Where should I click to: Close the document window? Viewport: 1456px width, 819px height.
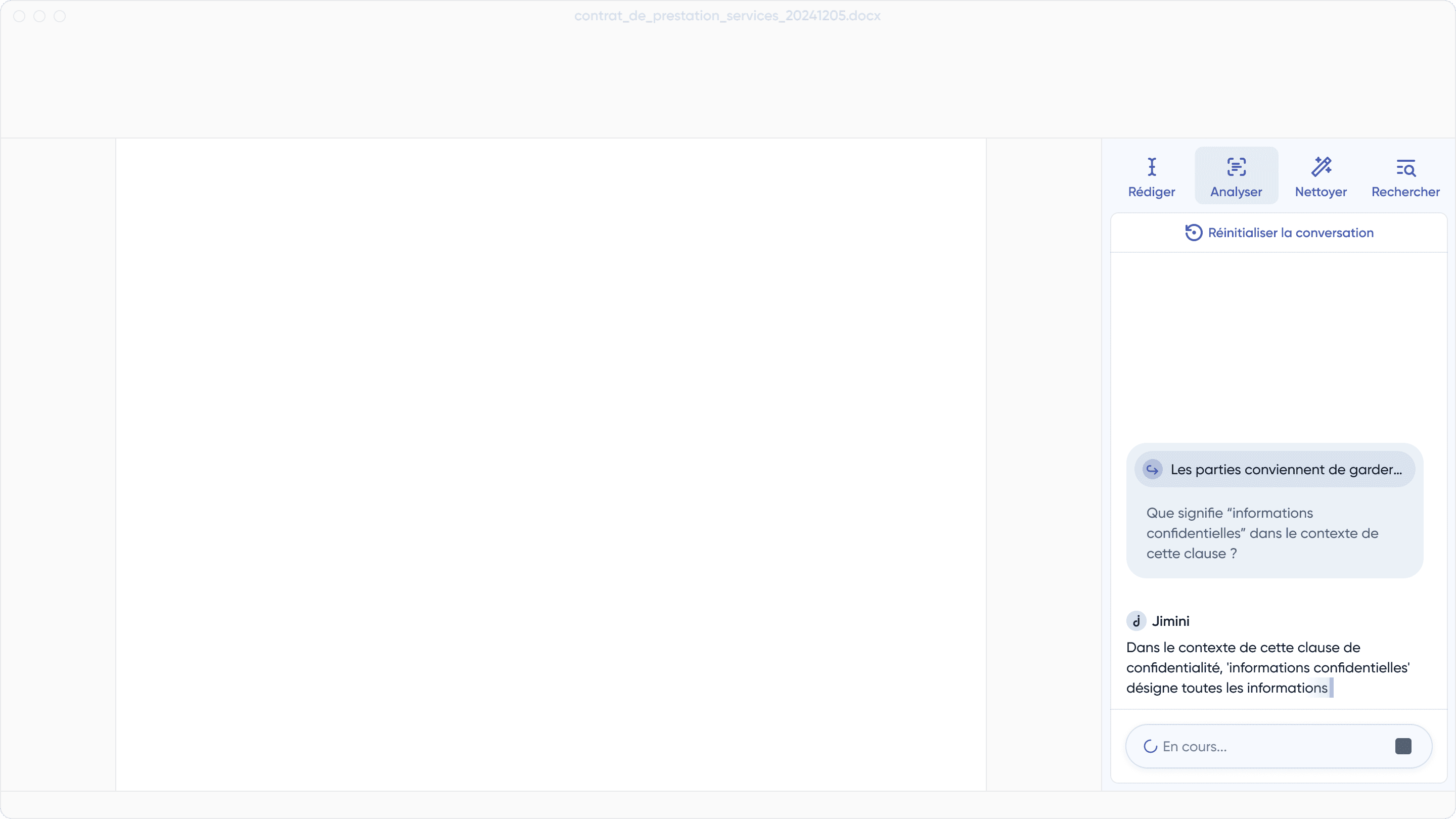tap(19, 16)
